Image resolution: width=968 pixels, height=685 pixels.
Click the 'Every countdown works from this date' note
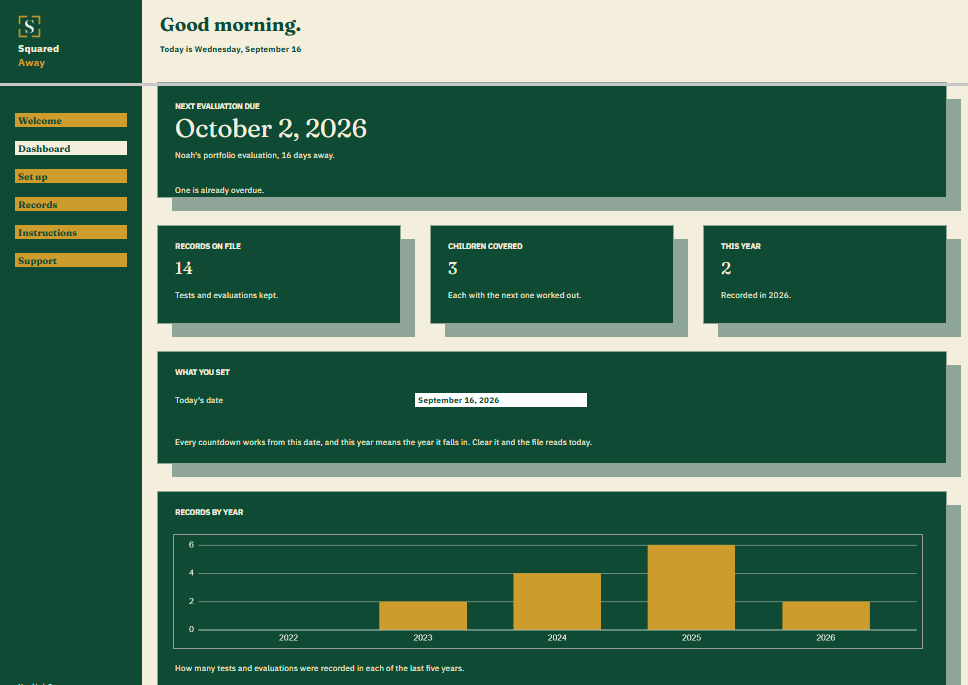coord(383,442)
